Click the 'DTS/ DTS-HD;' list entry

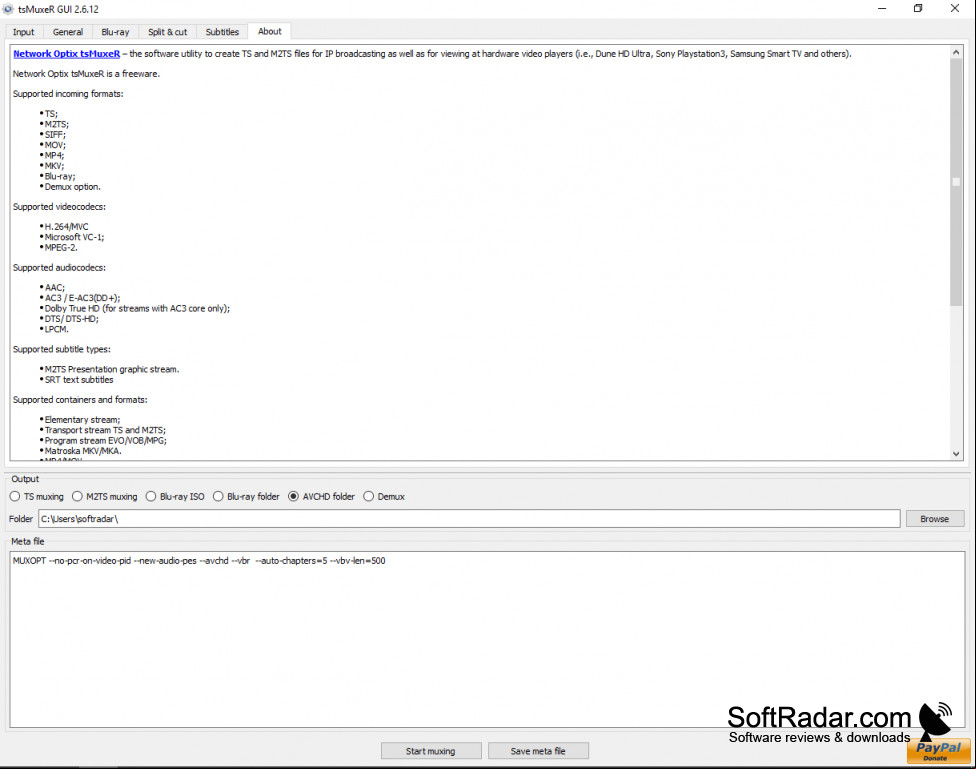coord(71,319)
